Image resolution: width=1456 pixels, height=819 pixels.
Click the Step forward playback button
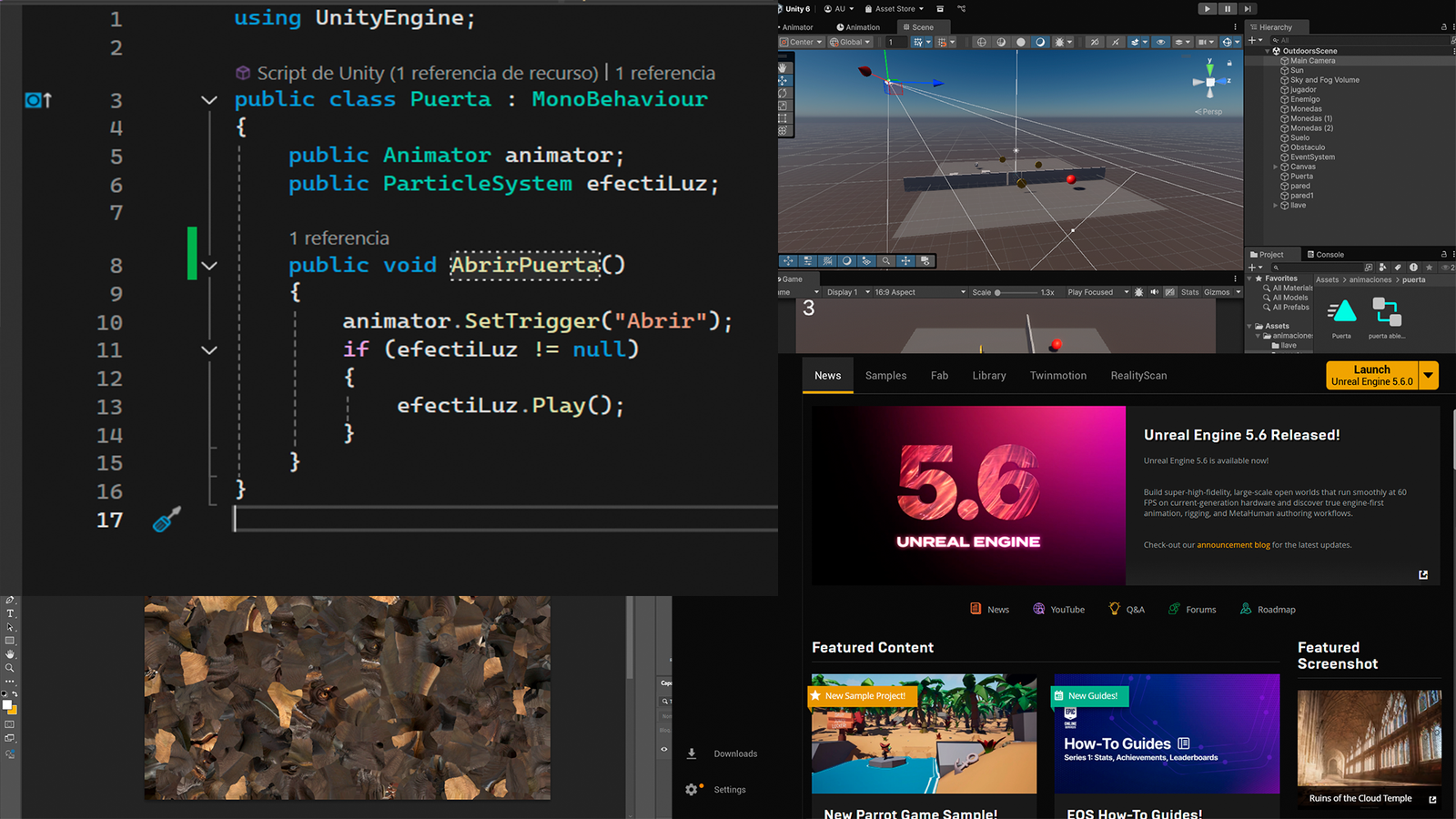click(x=1248, y=9)
